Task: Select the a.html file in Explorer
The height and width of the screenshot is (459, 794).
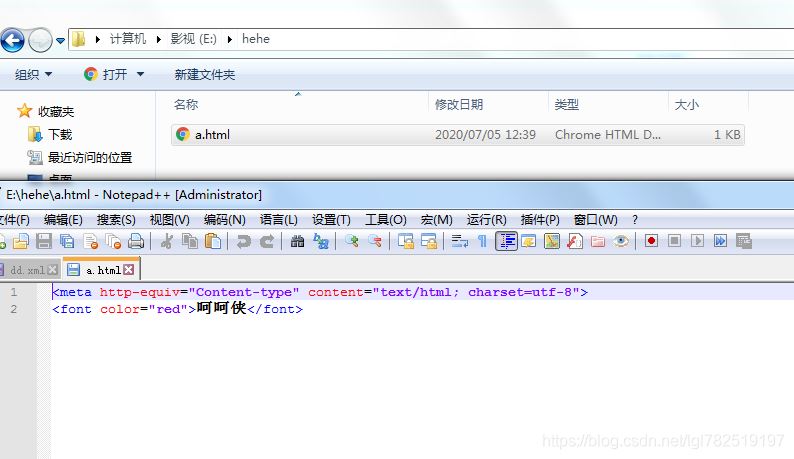Action: tap(458, 135)
